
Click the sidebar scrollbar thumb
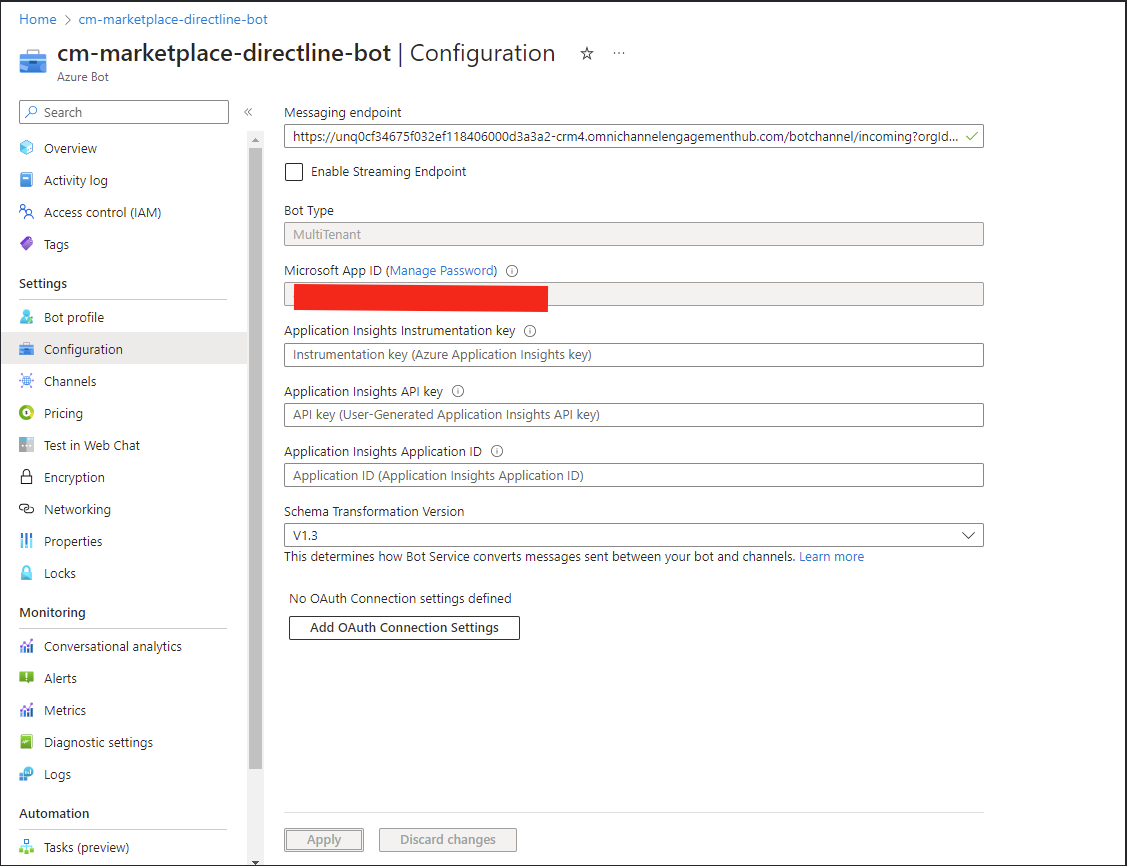click(255, 458)
